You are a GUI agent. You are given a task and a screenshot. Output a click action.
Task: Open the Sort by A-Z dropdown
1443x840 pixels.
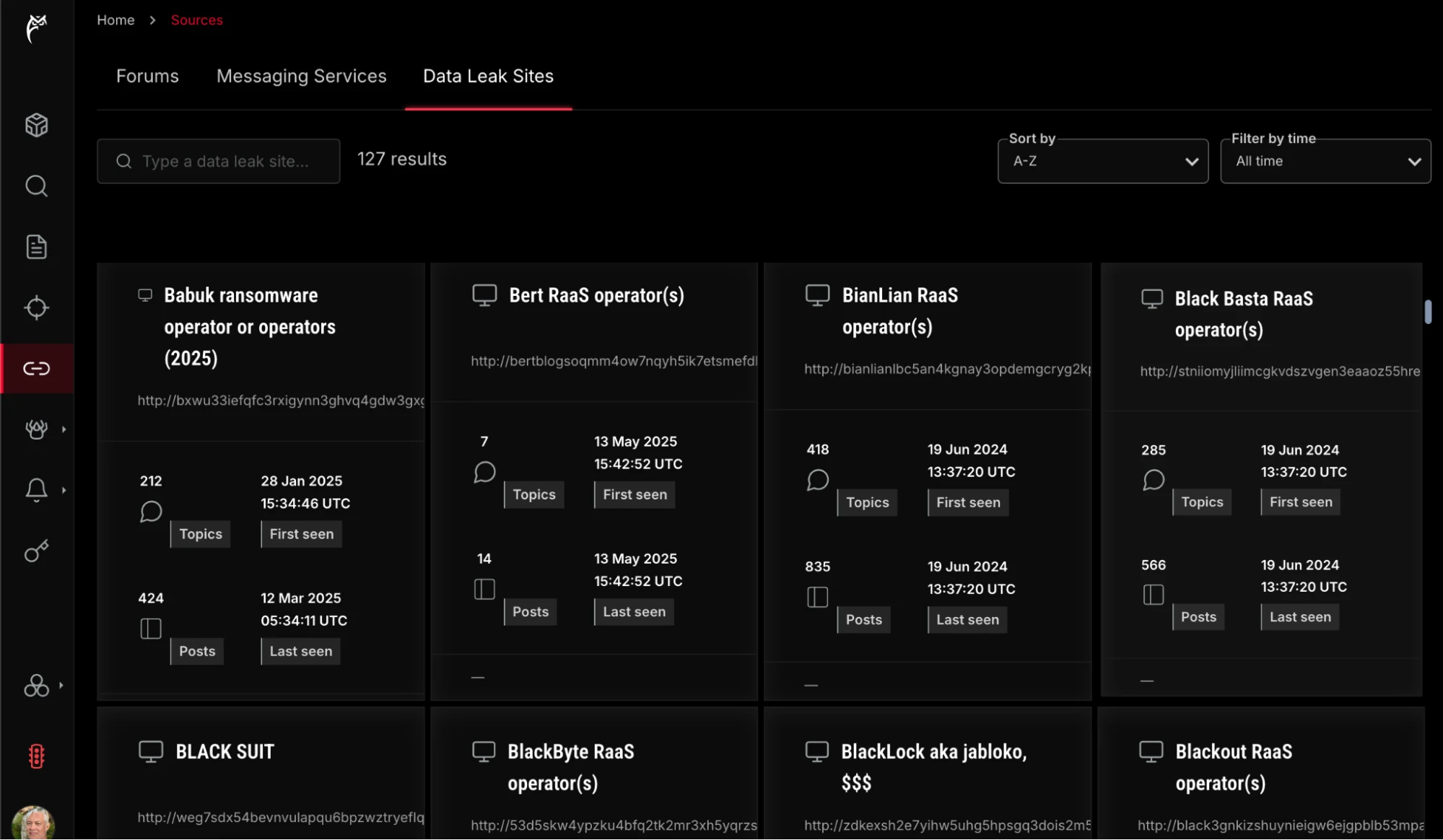(x=1103, y=161)
